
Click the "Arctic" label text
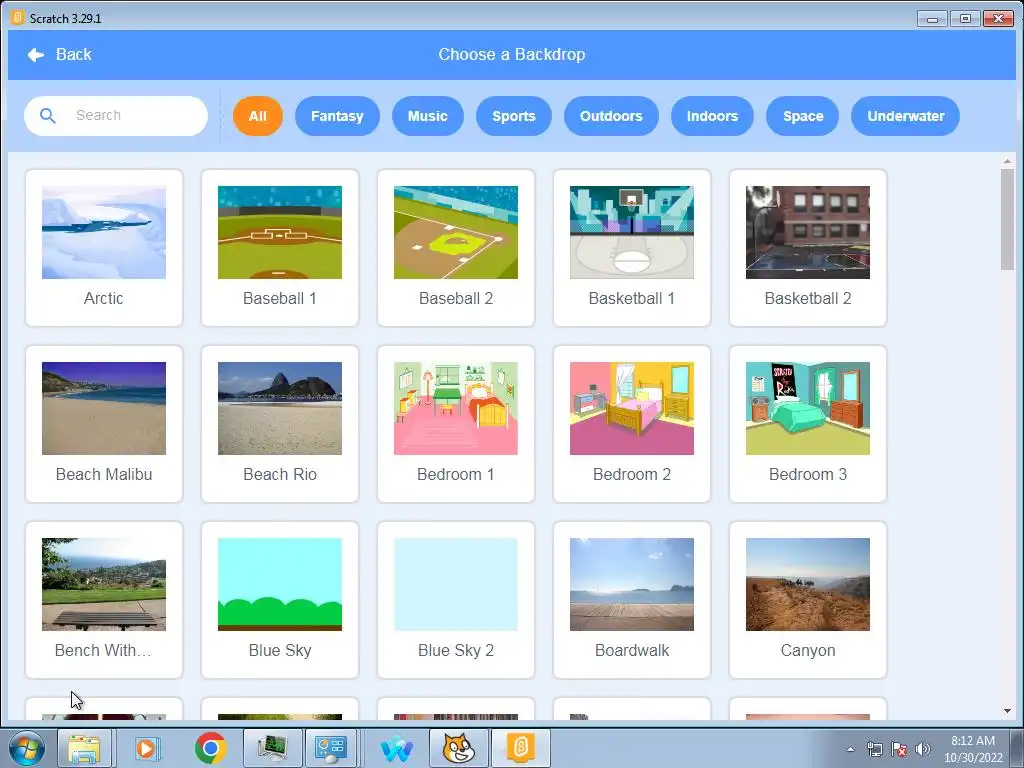pyautogui.click(x=104, y=298)
